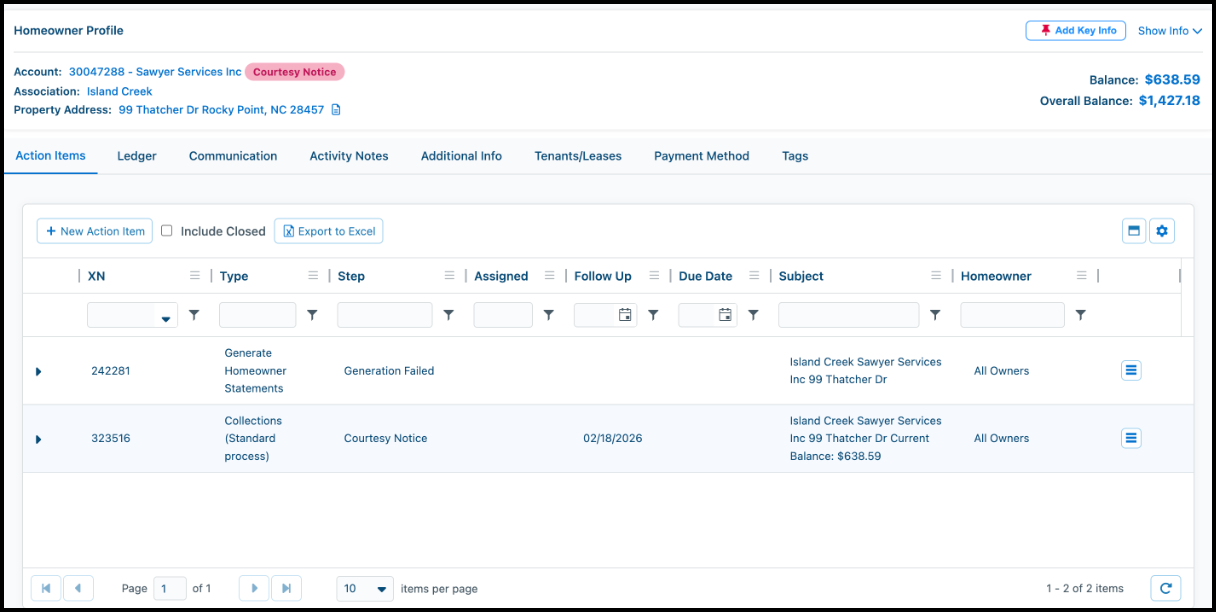Open XN column menu icon

pyautogui.click(x=195, y=276)
